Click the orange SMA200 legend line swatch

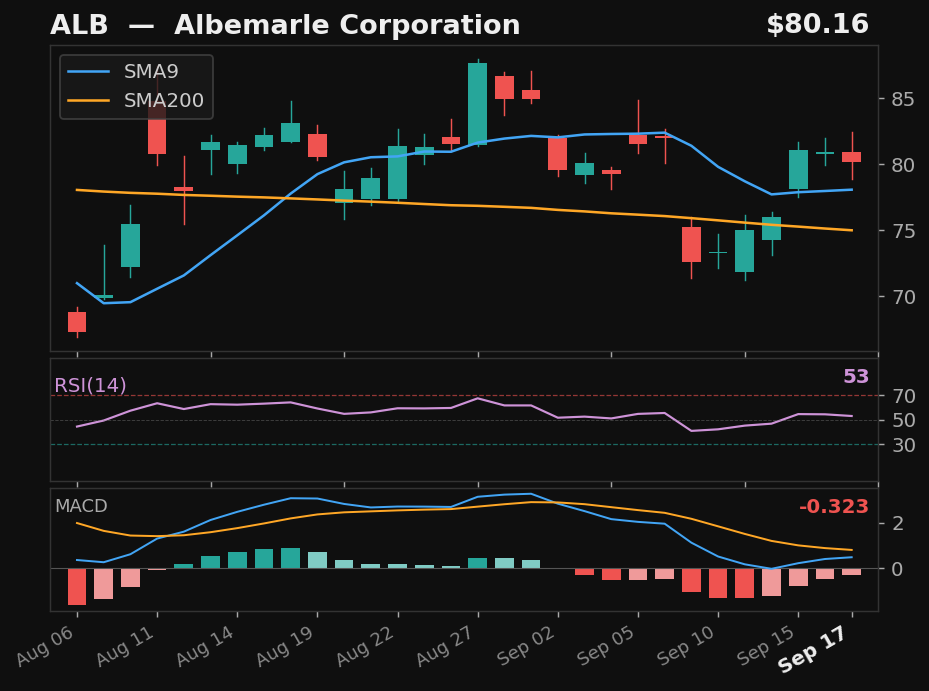coord(89,101)
